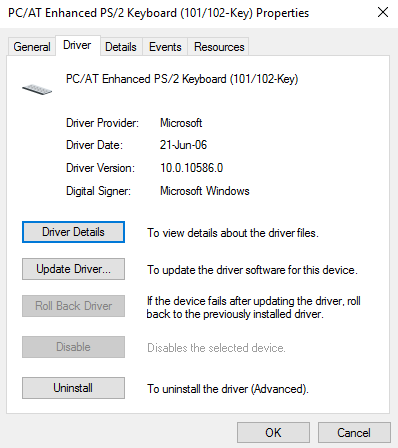Viewport: 398px width, 448px height.
Task: Click the Update Driver... button
Action: pos(73,269)
